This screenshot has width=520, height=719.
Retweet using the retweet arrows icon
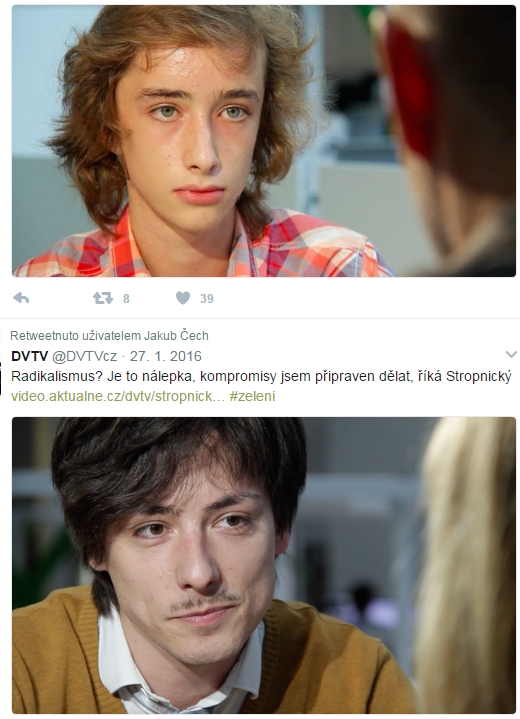(103, 299)
